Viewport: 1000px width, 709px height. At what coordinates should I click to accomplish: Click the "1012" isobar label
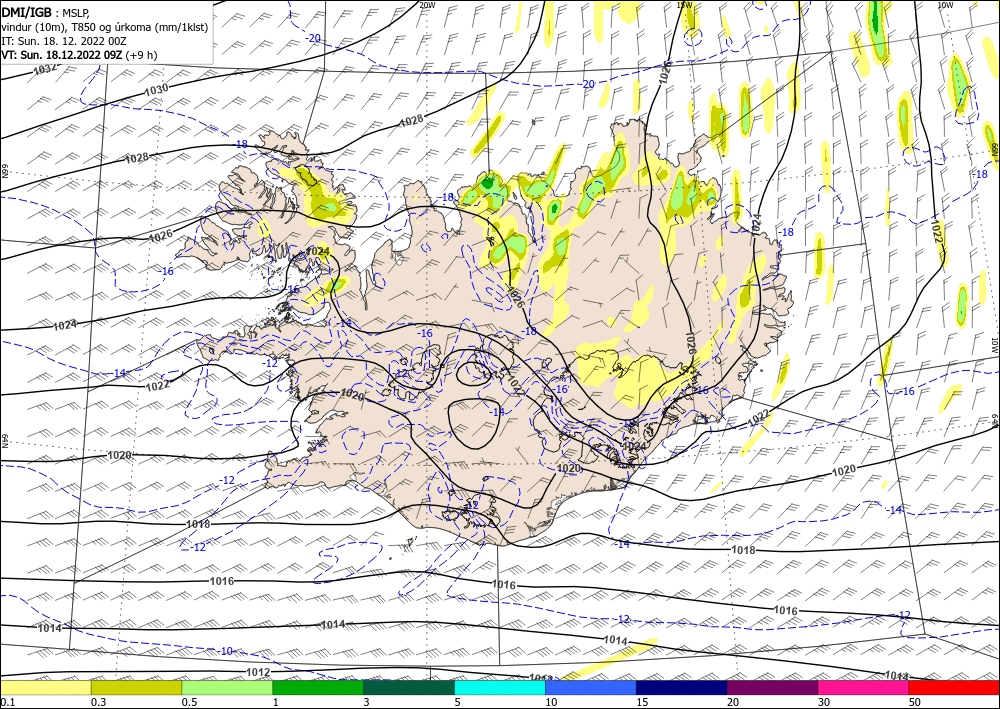[258, 672]
